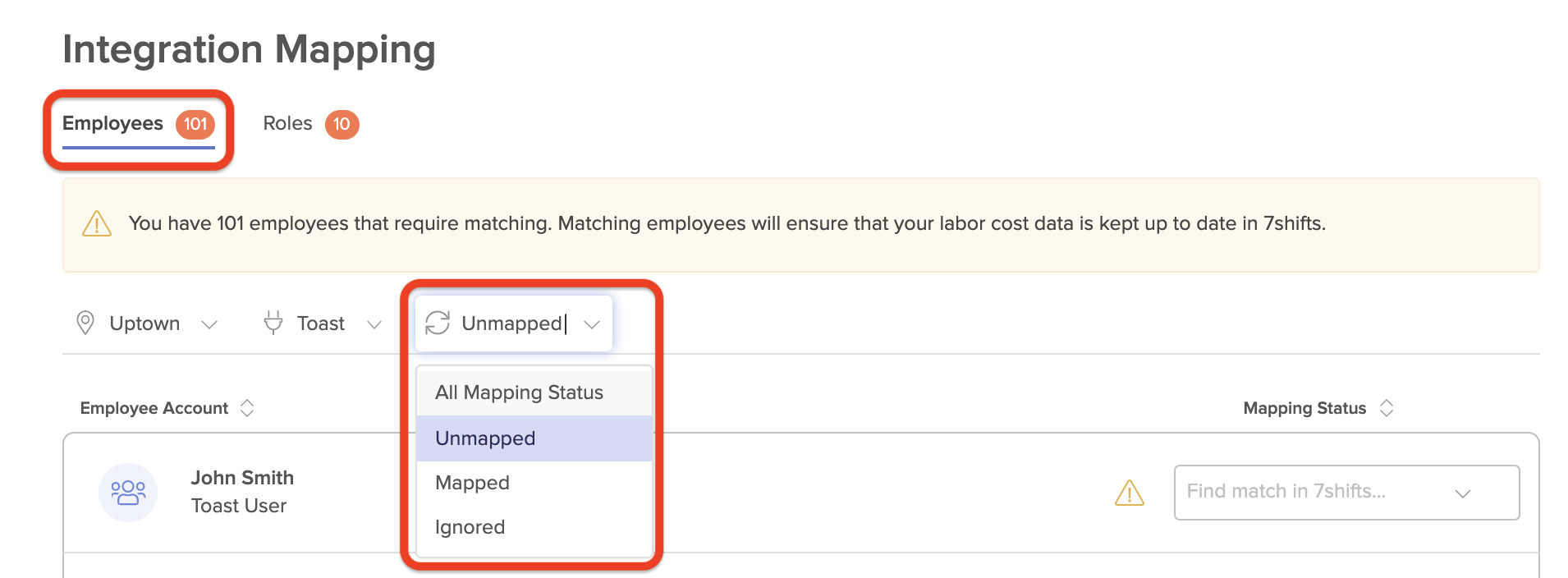1568x578 pixels.
Task: Sort by the Employee Account column arrows
Action: pyautogui.click(x=246, y=407)
